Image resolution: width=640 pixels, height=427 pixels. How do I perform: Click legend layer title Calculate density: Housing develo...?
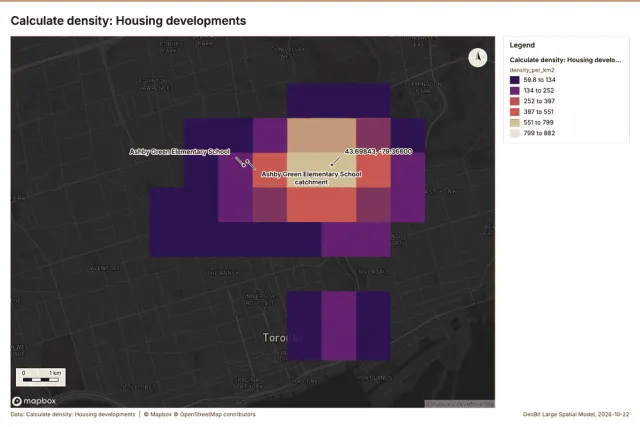[565, 60]
